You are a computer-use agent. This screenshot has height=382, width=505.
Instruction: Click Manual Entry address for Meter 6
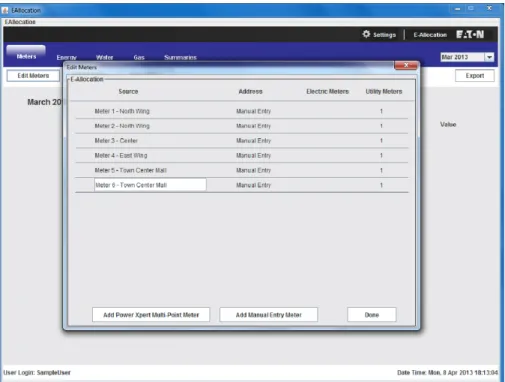click(x=253, y=185)
